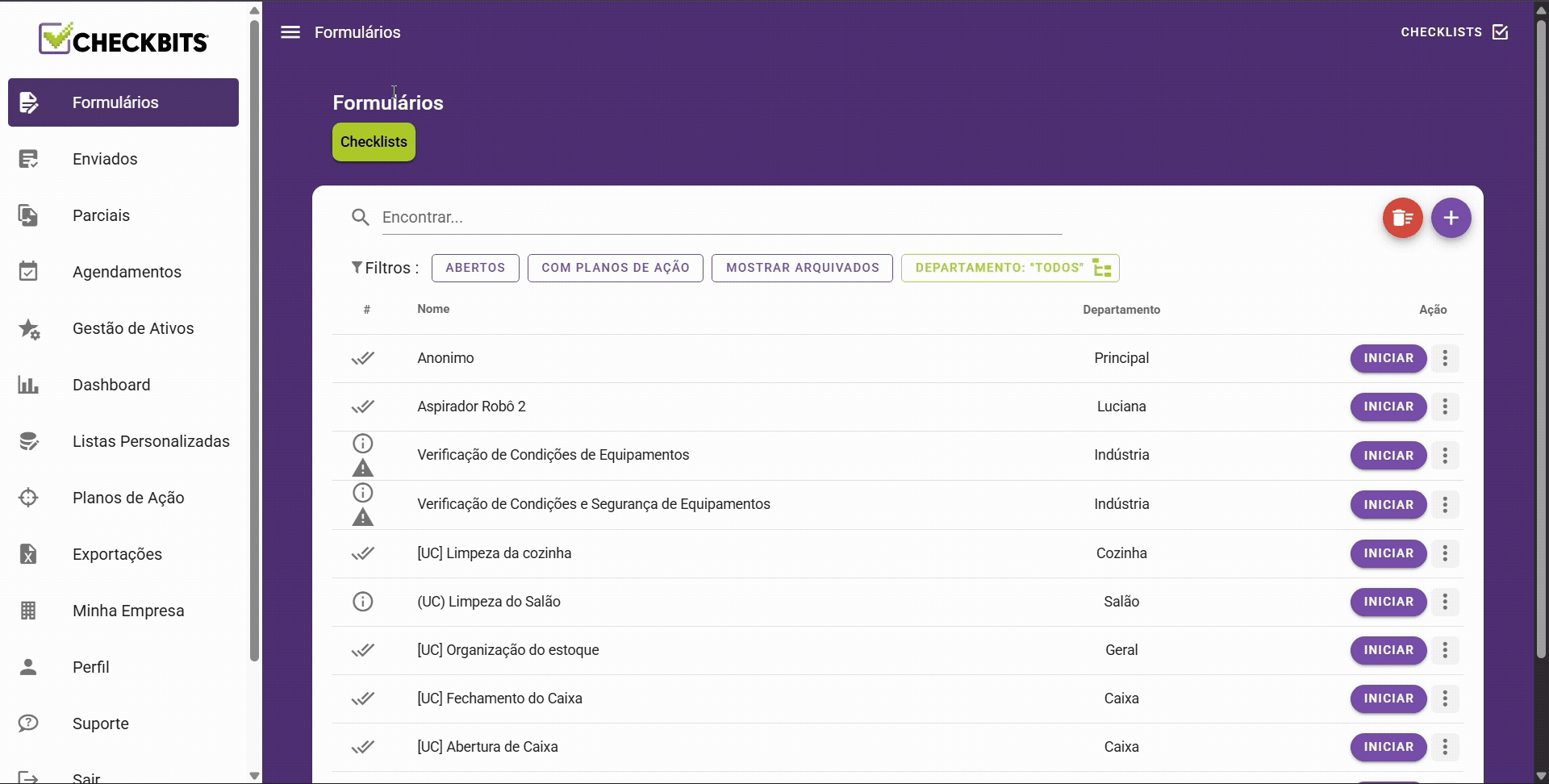Viewport: 1549px width, 784px height.
Task: Enable the COM PLANOS DE AÇÃO filter
Action: click(x=615, y=267)
